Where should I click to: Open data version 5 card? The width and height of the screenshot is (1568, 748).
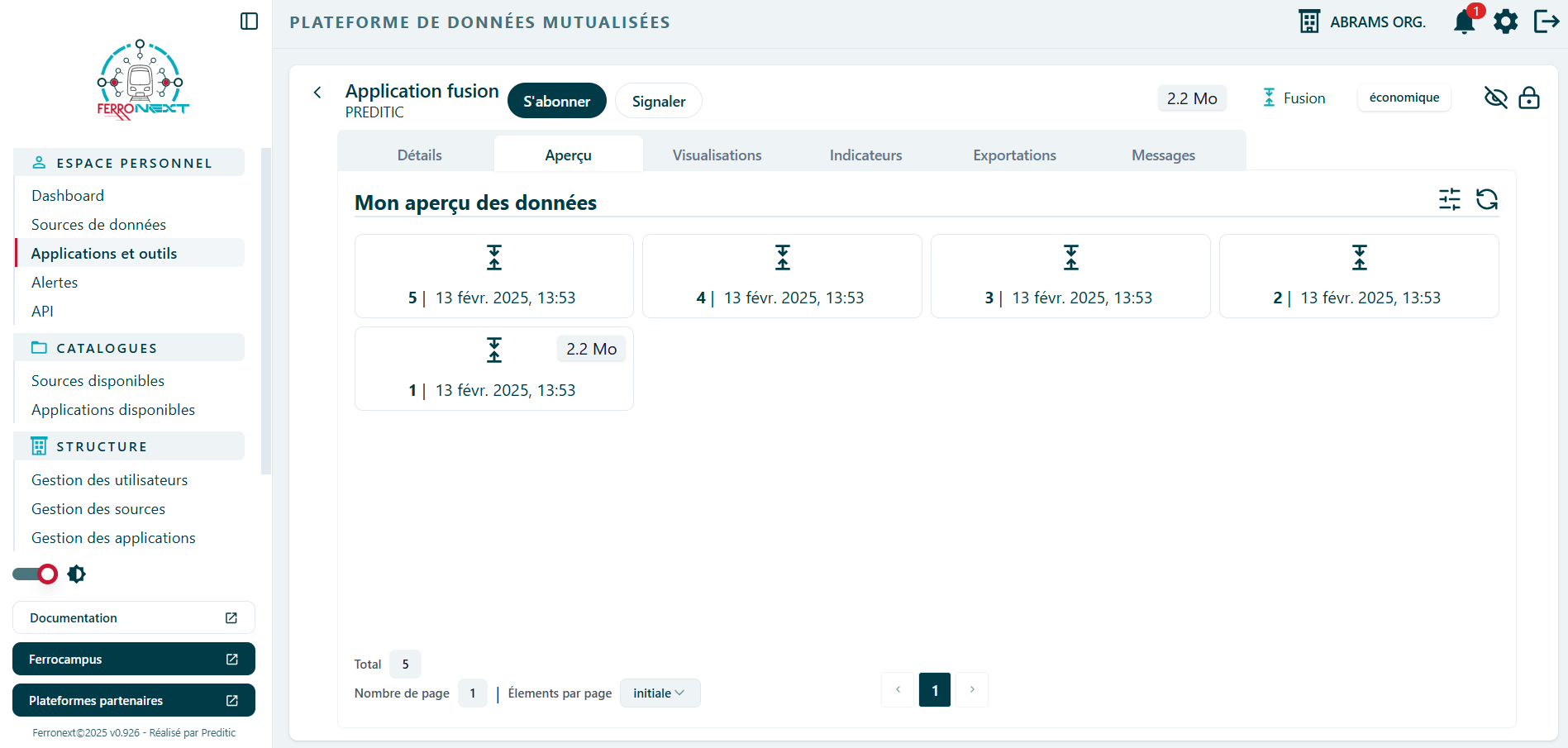pos(494,276)
